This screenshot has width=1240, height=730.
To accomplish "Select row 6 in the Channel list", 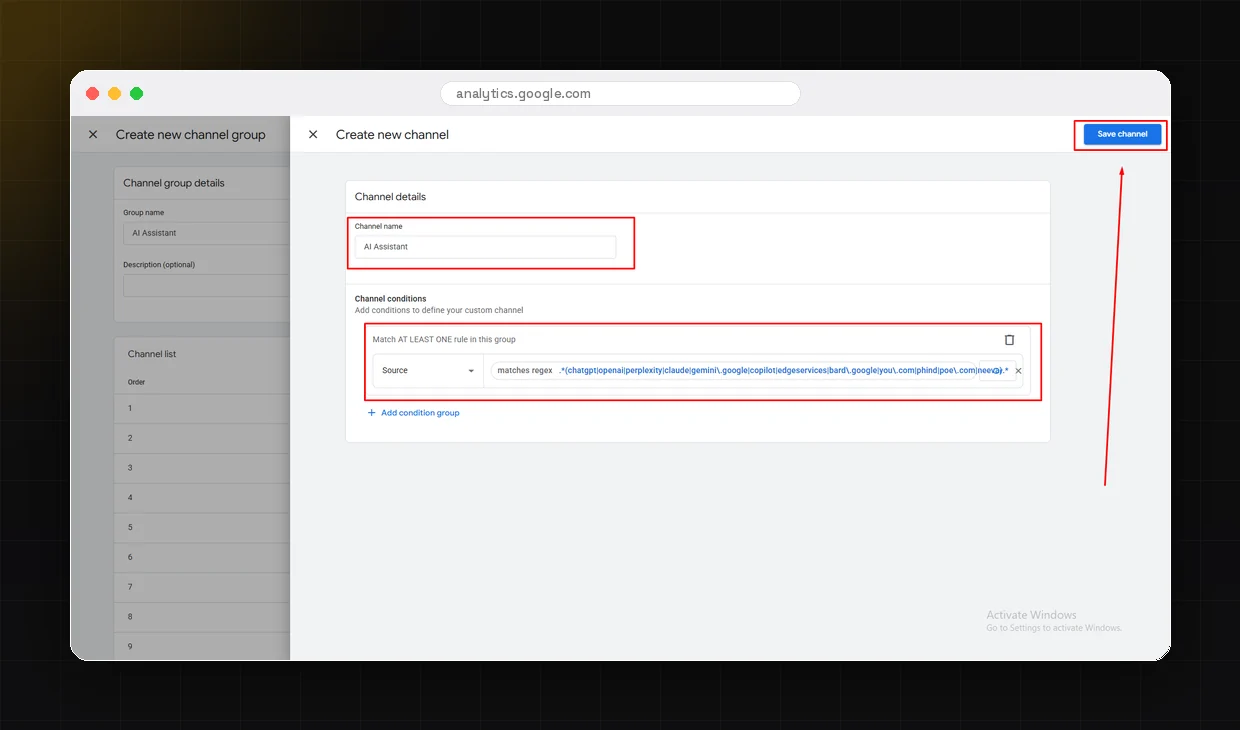I will 202,557.
